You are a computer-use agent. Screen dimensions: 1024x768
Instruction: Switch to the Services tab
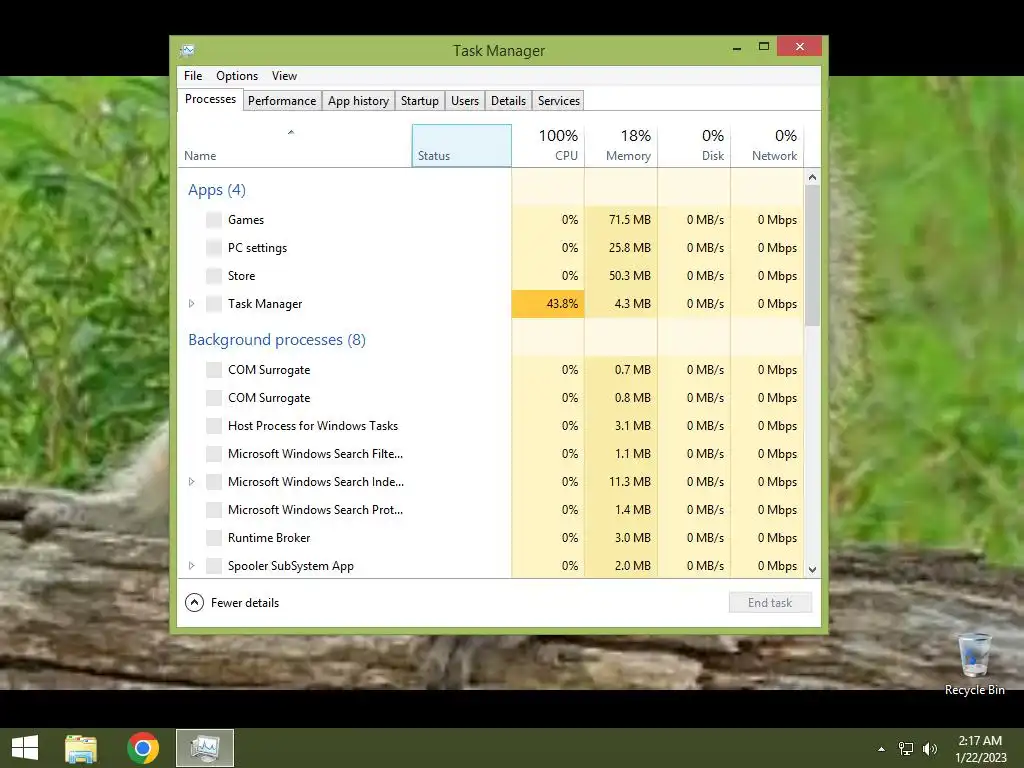coord(559,101)
